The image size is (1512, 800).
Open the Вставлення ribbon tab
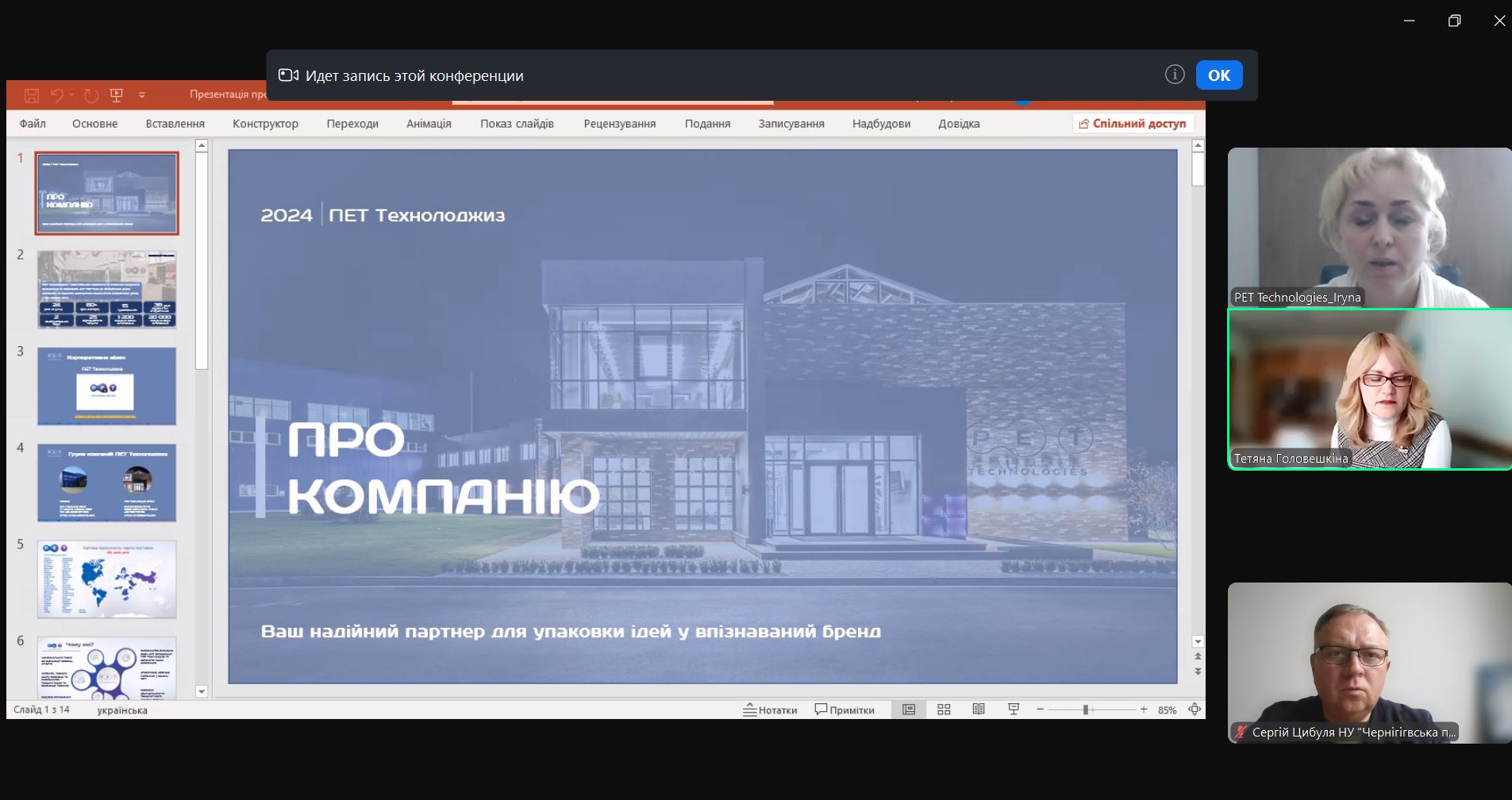coord(175,124)
